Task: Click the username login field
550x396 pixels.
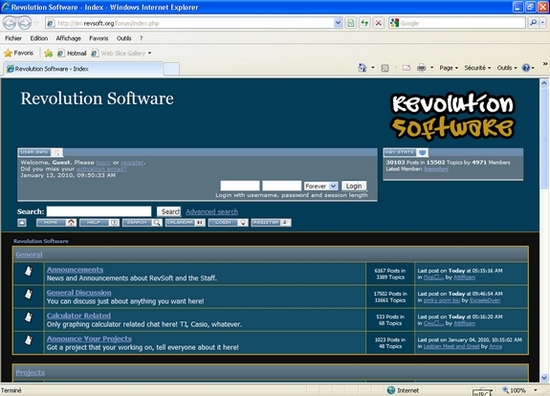Action: click(240, 186)
